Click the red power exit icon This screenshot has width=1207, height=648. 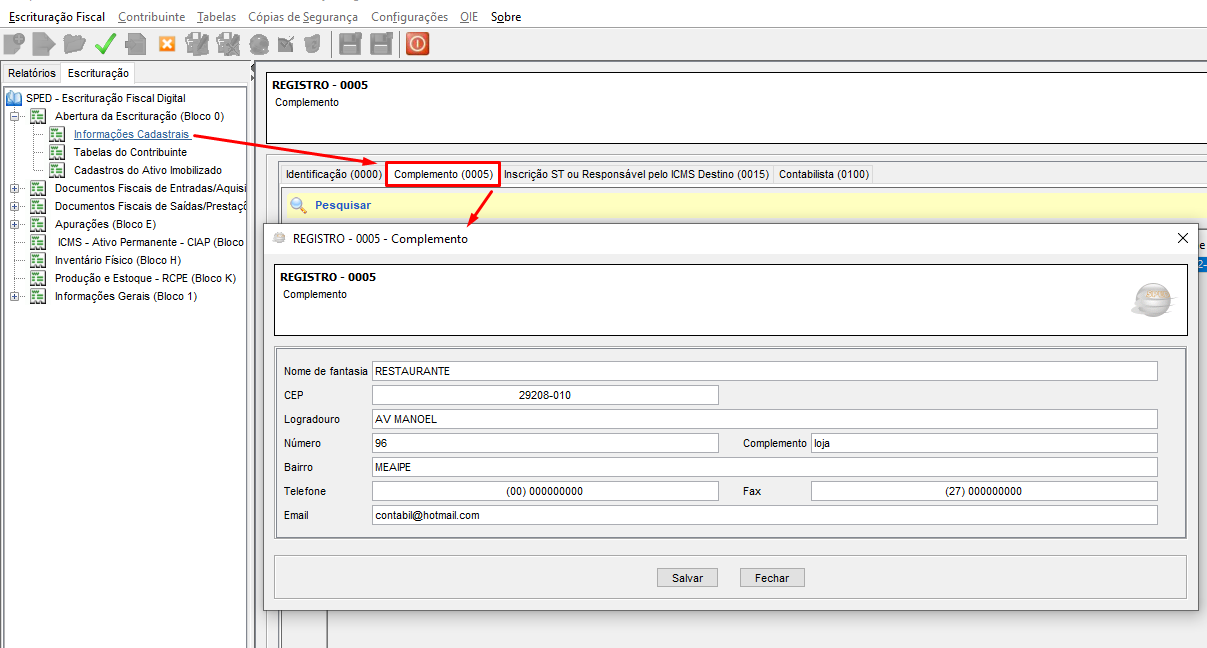pos(418,44)
